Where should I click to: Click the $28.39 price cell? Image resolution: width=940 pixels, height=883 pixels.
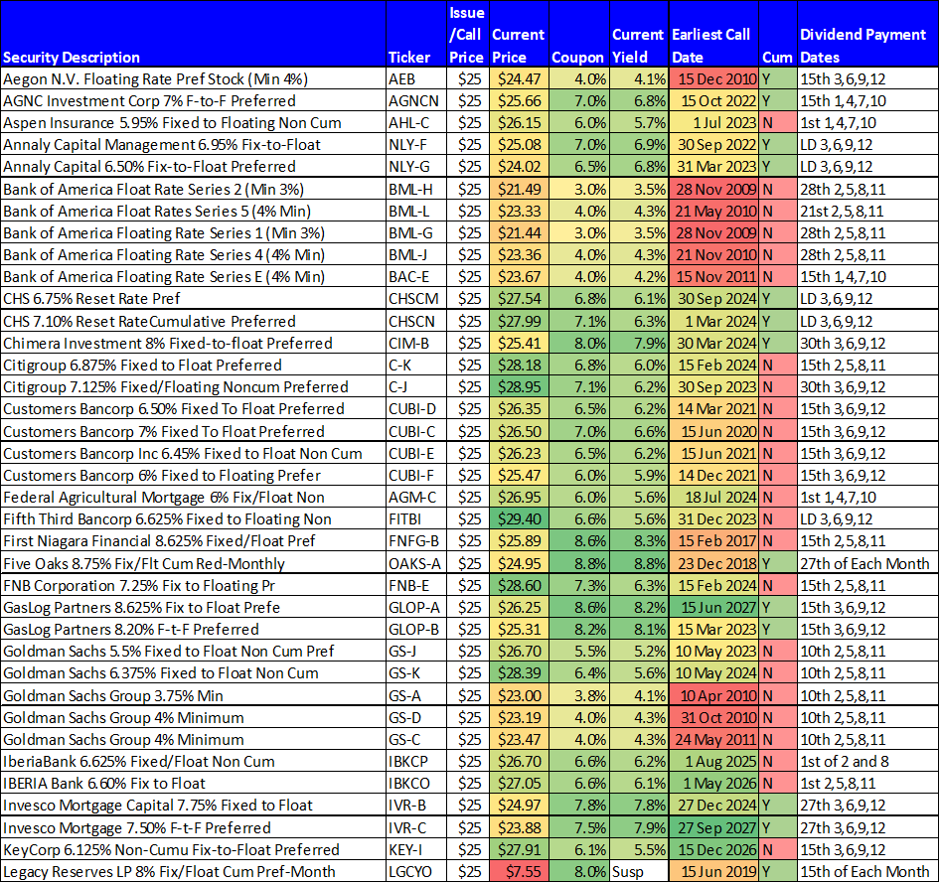click(x=519, y=673)
